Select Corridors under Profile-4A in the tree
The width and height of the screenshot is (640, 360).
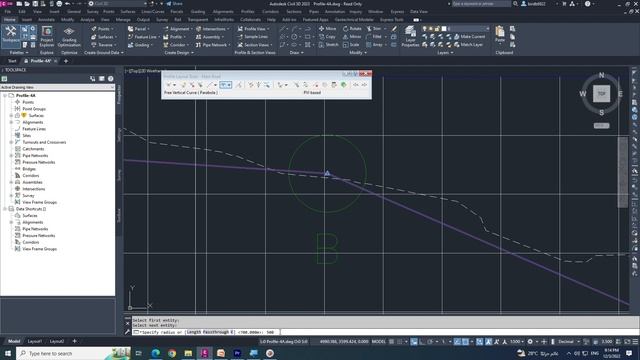pos(31,176)
